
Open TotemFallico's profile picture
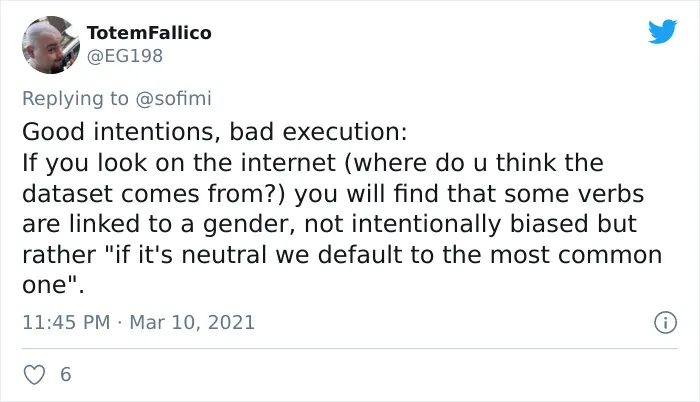[x=51, y=45]
